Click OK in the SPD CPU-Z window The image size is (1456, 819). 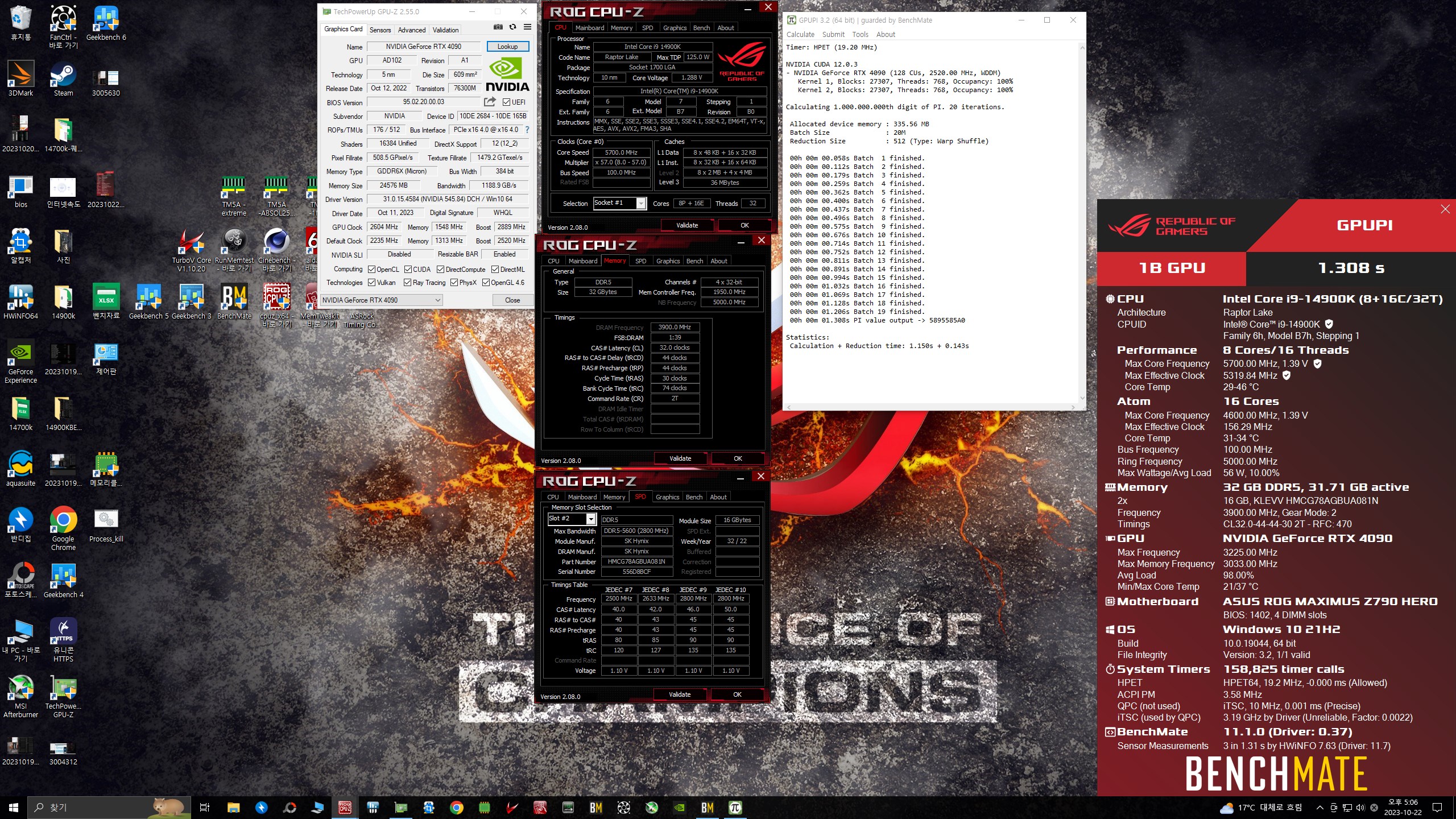click(737, 694)
